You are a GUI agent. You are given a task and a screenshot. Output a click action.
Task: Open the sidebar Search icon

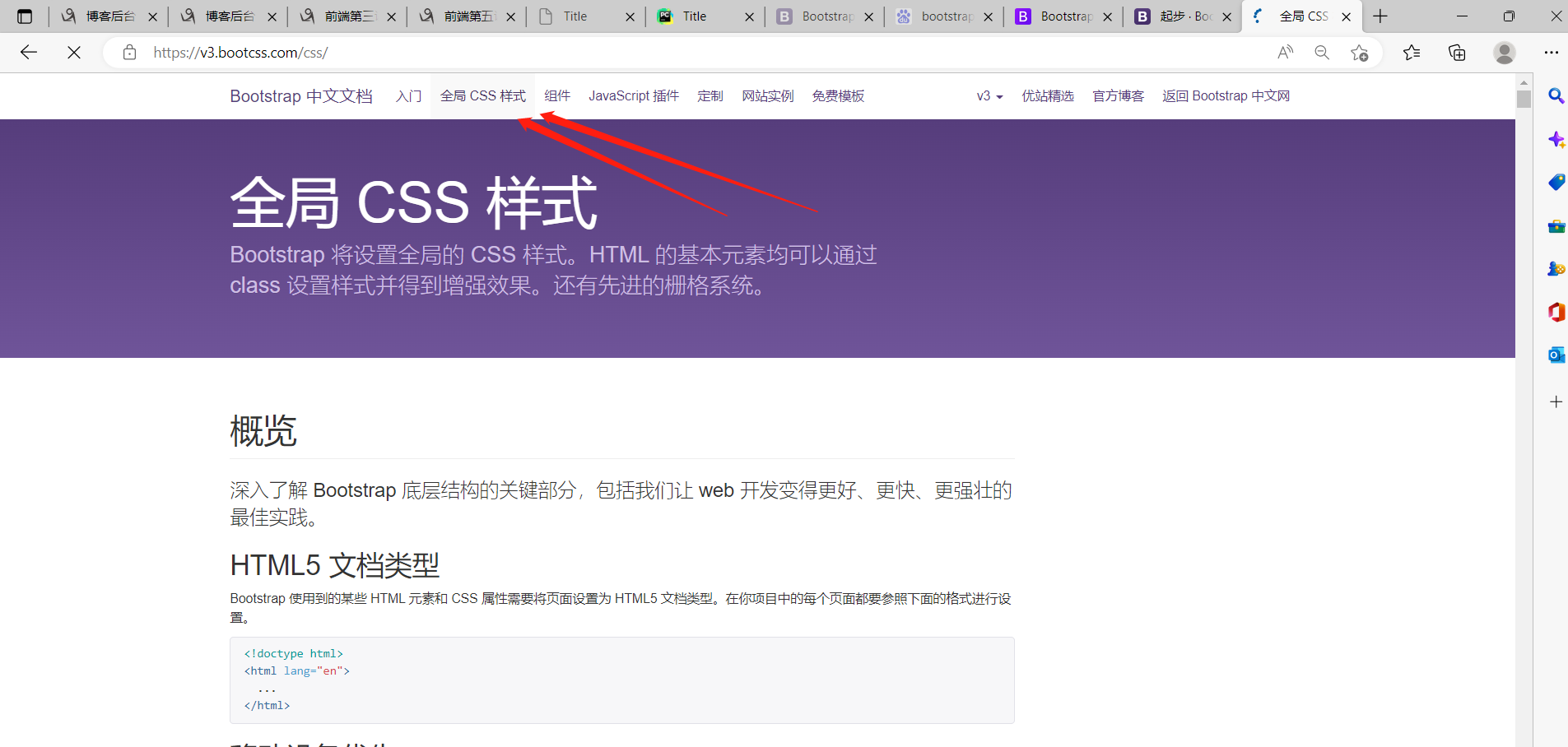pyautogui.click(x=1556, y=96)
